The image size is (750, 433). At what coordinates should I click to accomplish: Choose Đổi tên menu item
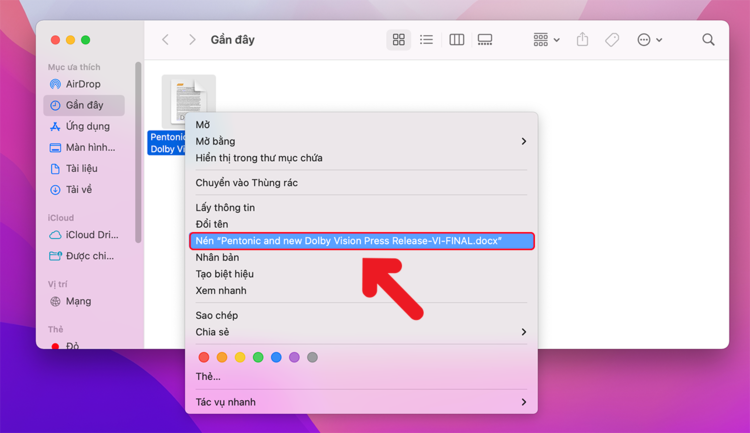[x=361, y=224]
